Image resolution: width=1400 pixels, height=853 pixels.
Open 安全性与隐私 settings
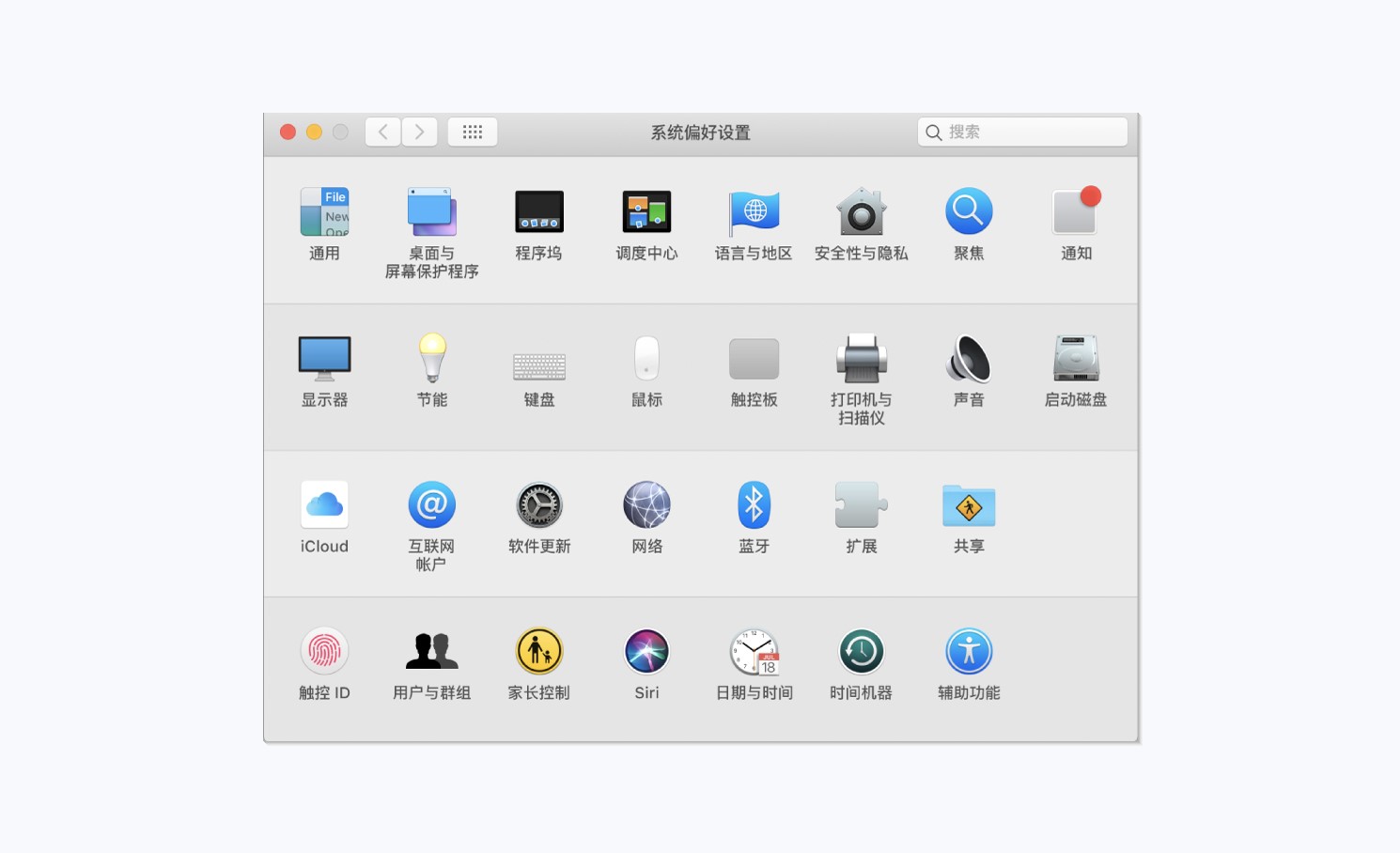[x=861, y=212]
